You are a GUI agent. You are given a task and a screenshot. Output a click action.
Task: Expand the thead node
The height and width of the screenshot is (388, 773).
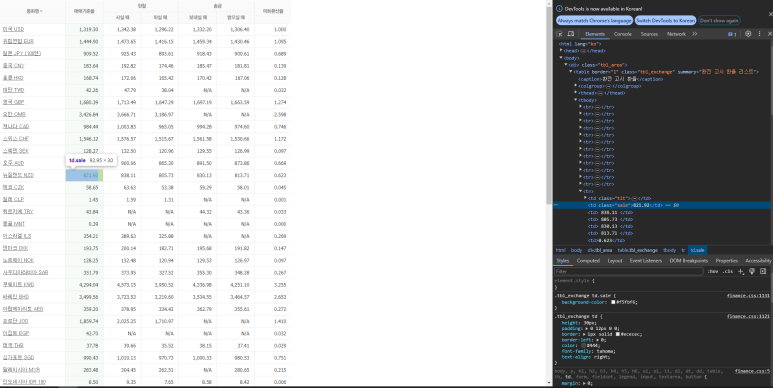point(576,93)
